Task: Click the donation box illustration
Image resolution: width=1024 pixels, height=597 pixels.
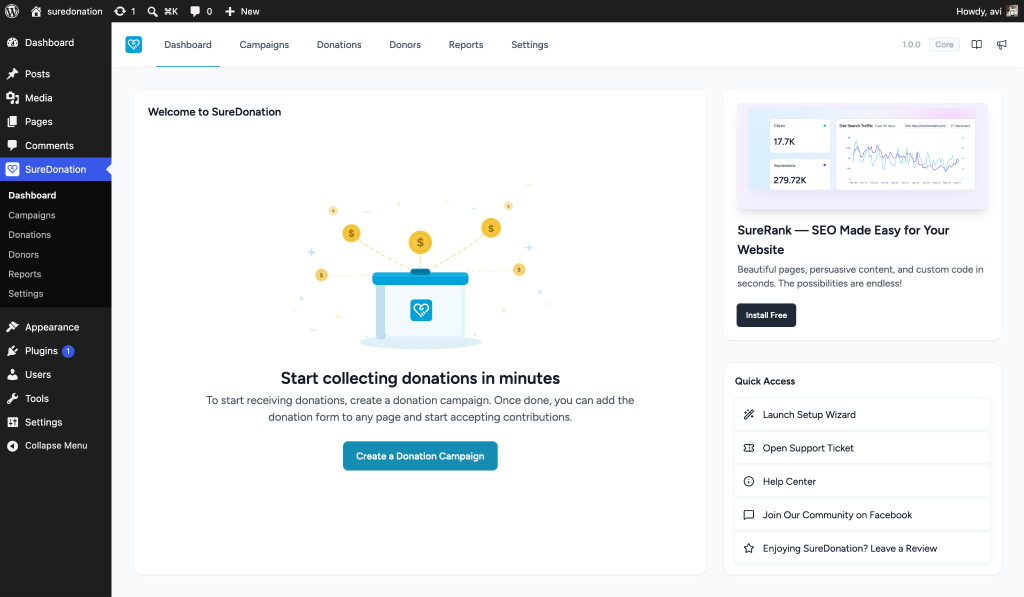Action: [x=420, y=268]
